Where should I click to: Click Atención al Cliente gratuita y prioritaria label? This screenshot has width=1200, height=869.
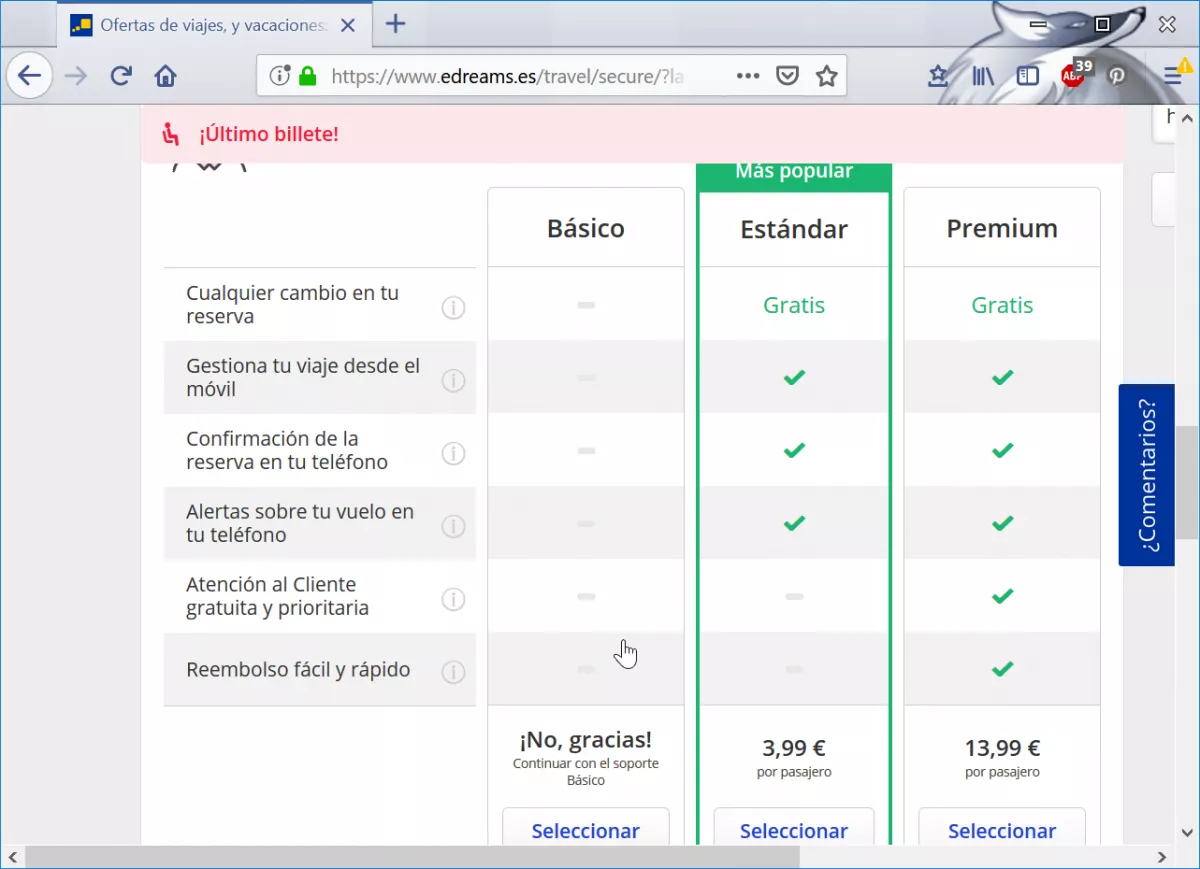point(278,596)
